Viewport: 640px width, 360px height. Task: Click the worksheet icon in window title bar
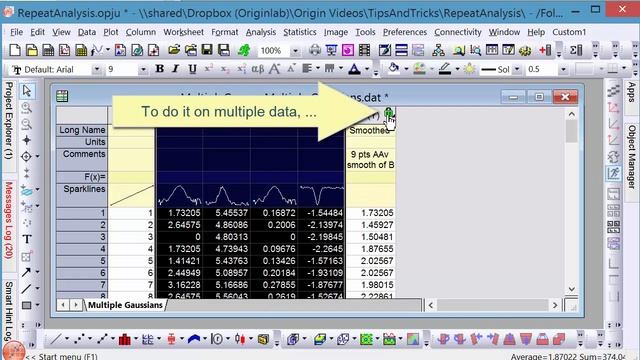tap(62, 96)
